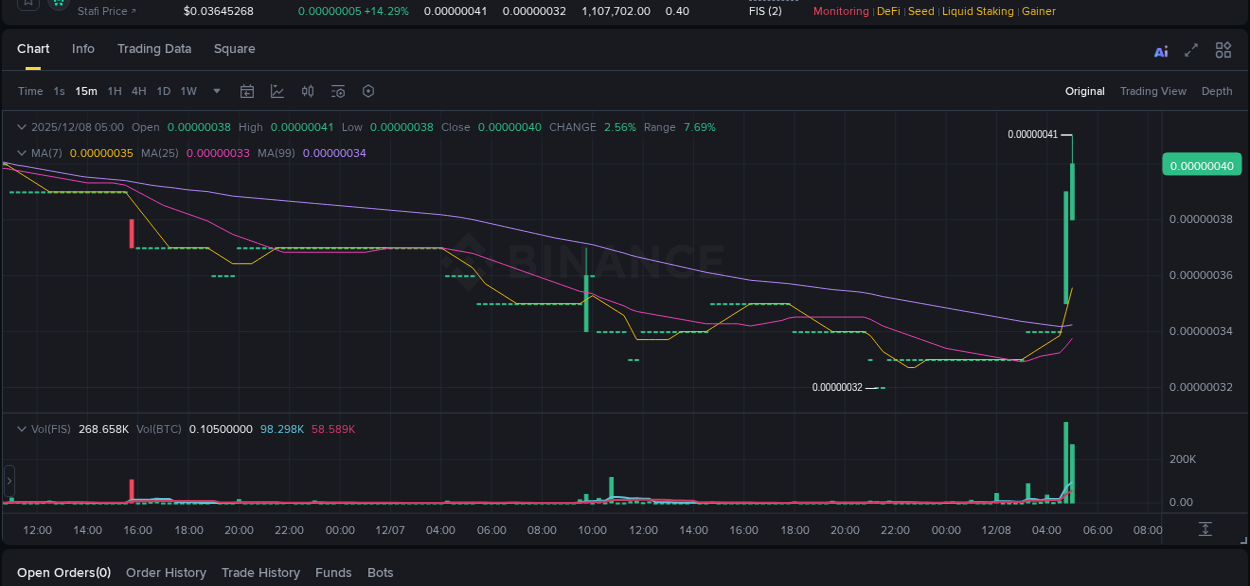
Task: Open the Liquid Staking category link
Action: pos(978,11)
